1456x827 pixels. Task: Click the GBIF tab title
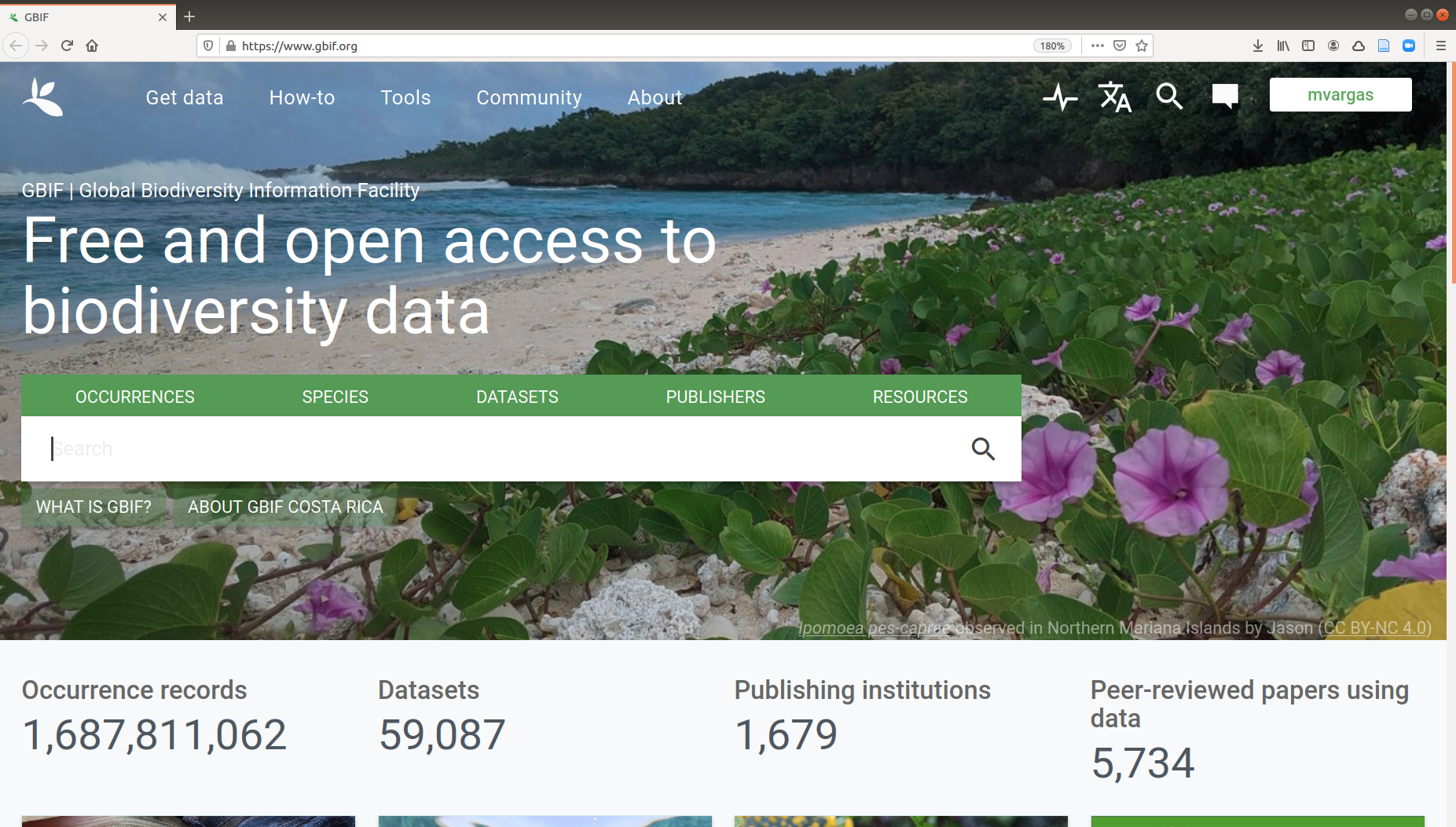[x=36, y=16]
